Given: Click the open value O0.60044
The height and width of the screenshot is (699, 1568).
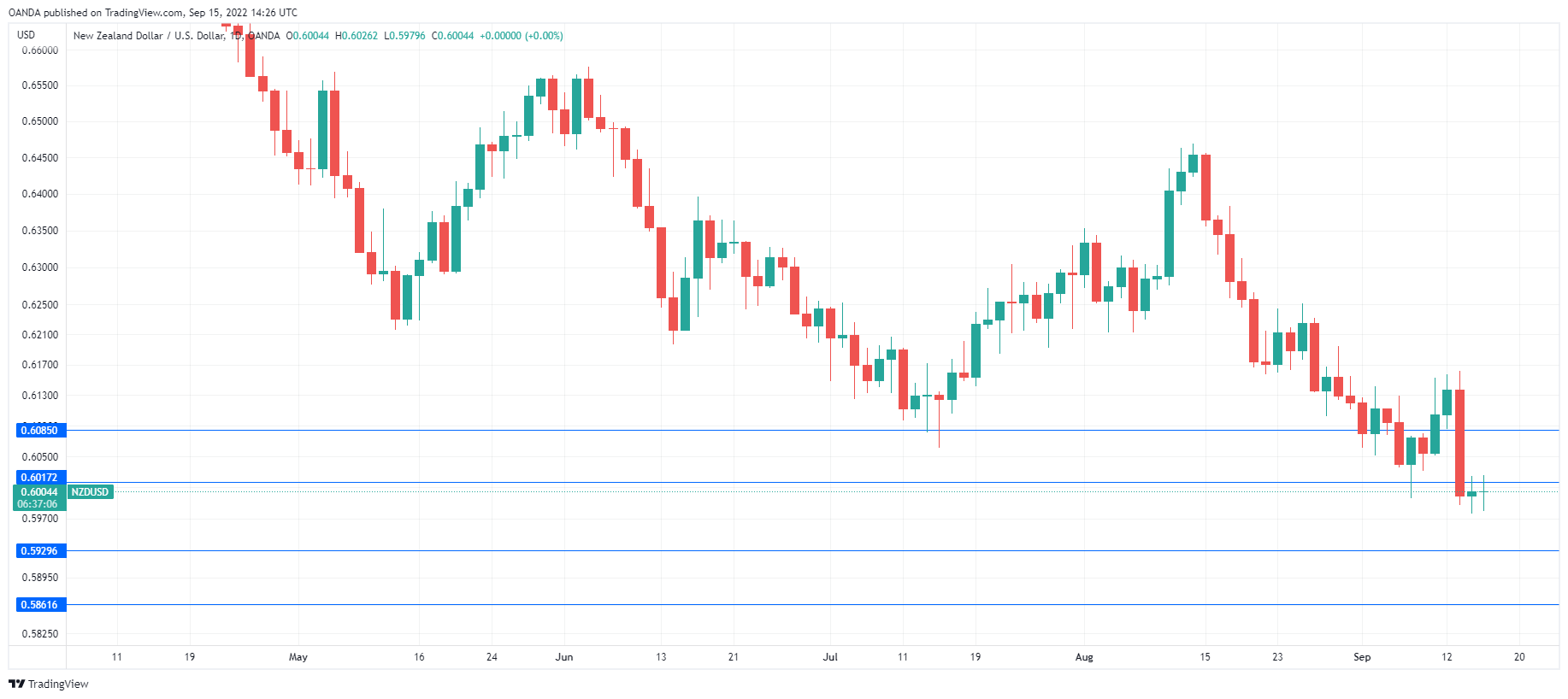Looking at the screenshot, I should (x=308, y=36).
